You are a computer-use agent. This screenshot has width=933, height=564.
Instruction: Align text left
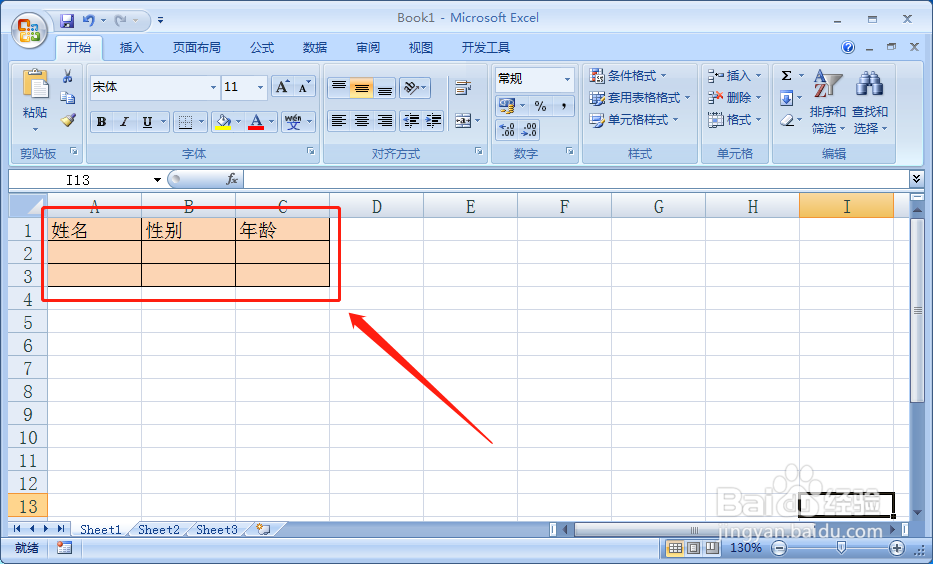click(x=339, y=121)
